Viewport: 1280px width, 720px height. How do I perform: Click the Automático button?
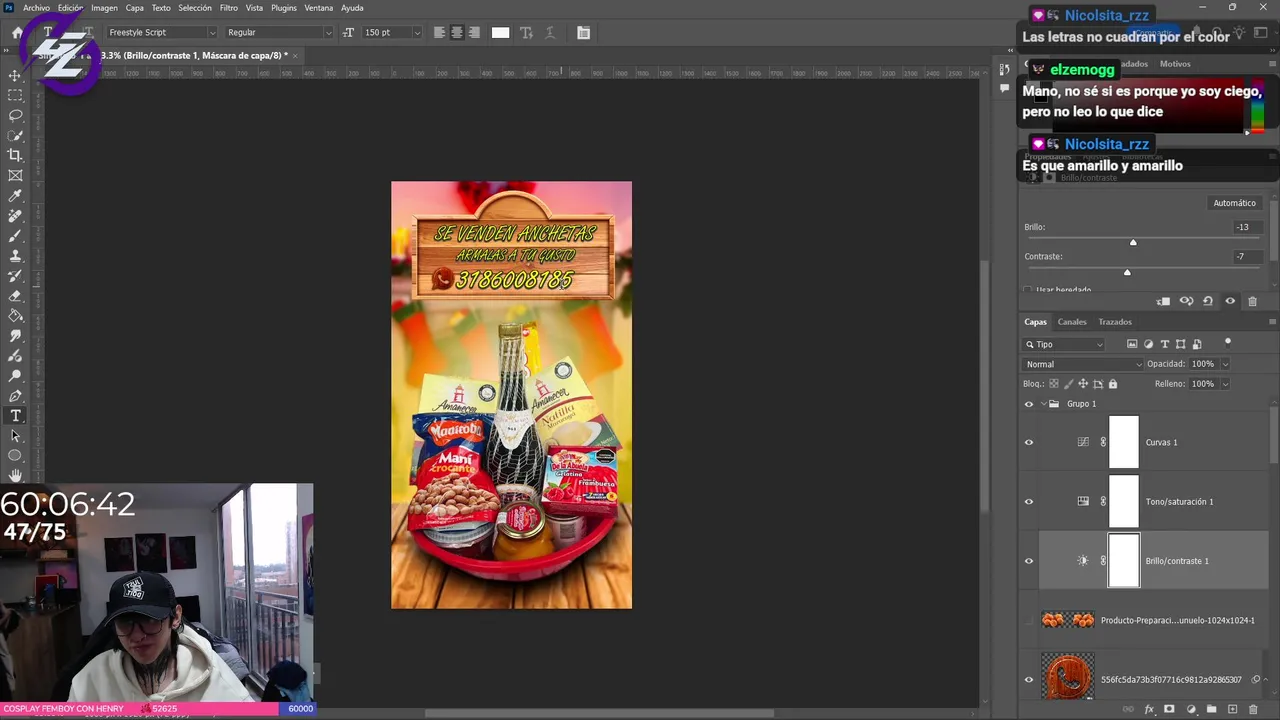1234,203
